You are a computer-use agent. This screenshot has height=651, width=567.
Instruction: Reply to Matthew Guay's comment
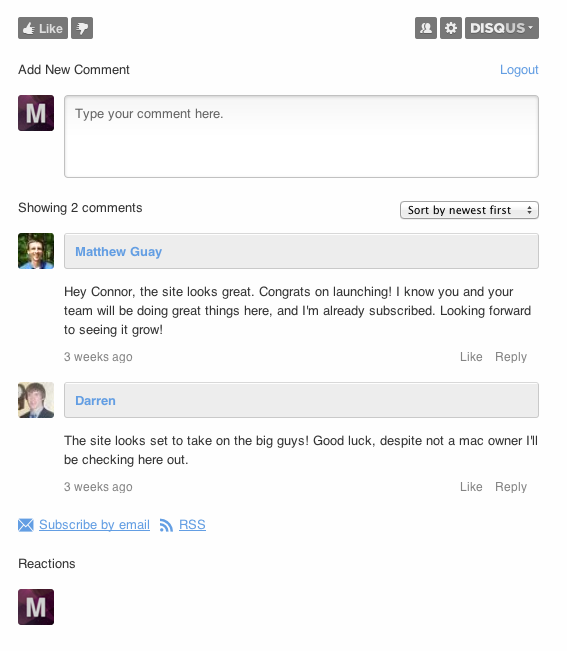click(x=511, y=357)
